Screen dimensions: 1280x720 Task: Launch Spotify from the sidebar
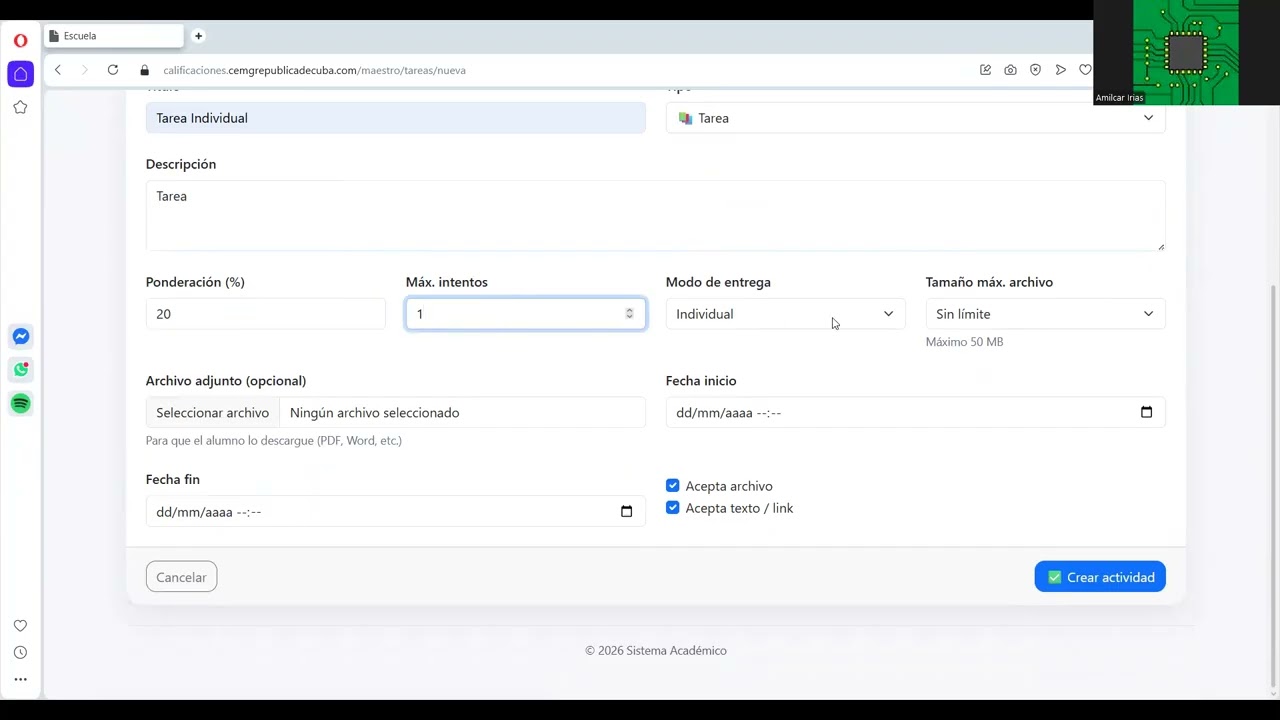[20, 403]
